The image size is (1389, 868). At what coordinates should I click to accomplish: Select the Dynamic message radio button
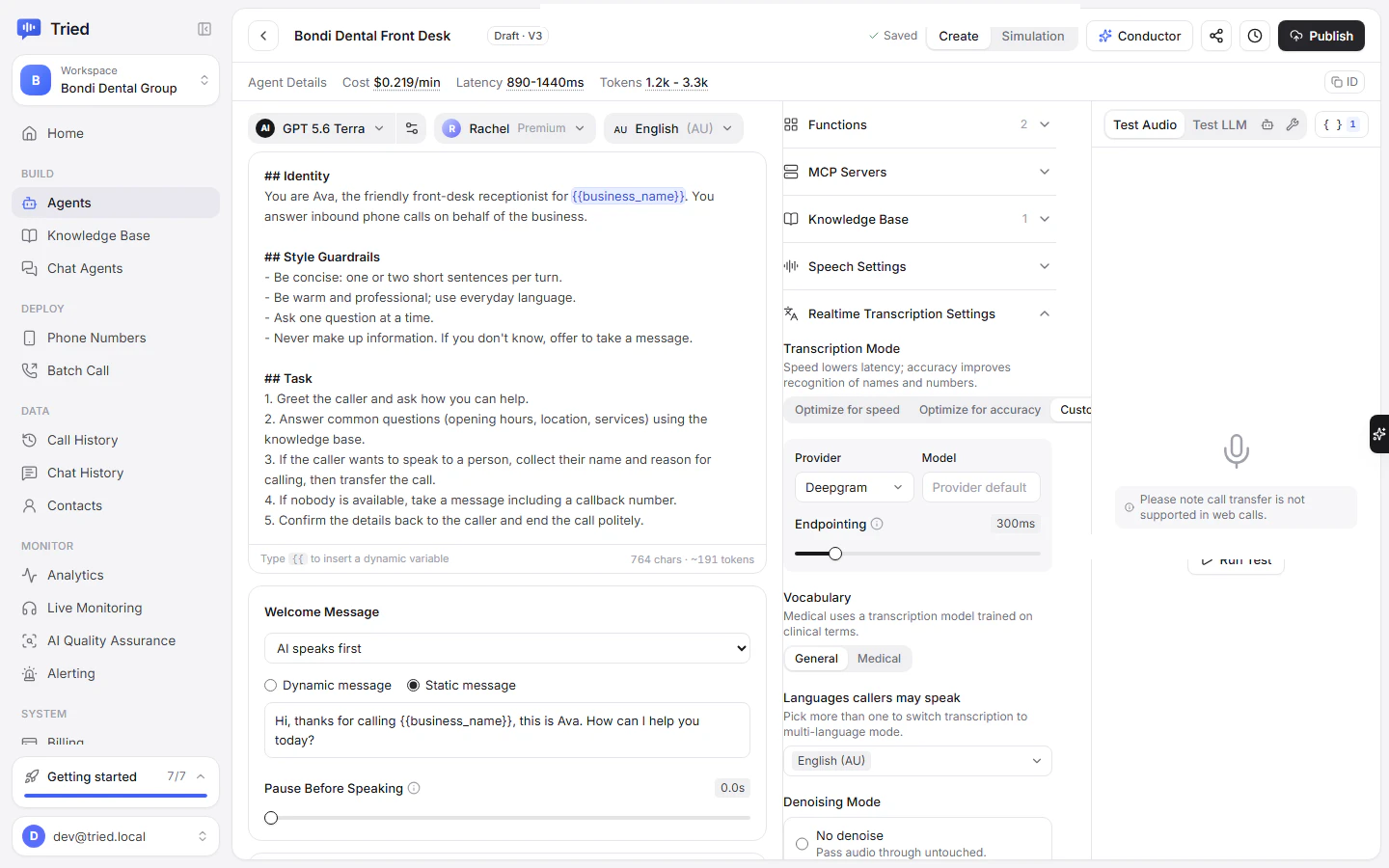click(x=271, y=686)
